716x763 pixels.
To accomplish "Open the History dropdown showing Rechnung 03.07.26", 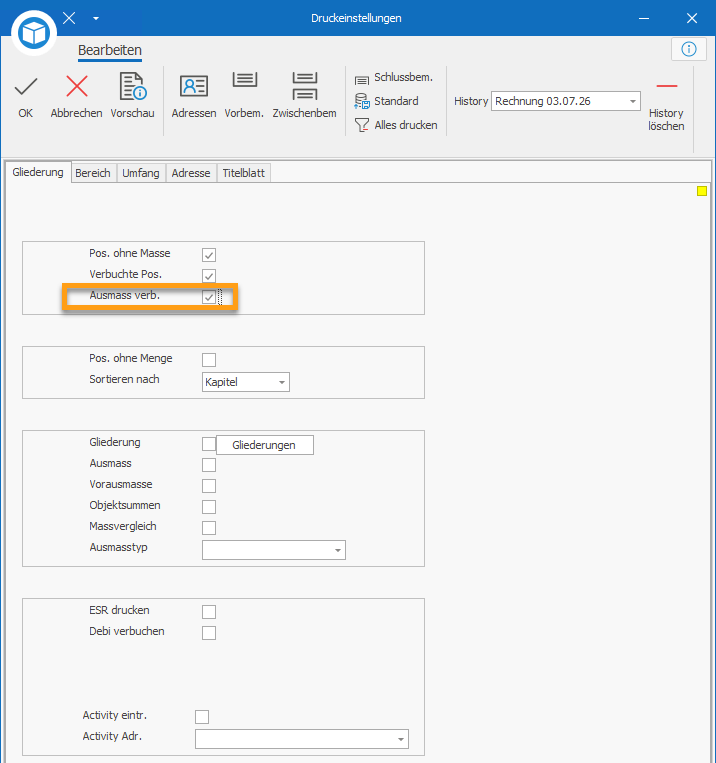I will coord(566,101).
